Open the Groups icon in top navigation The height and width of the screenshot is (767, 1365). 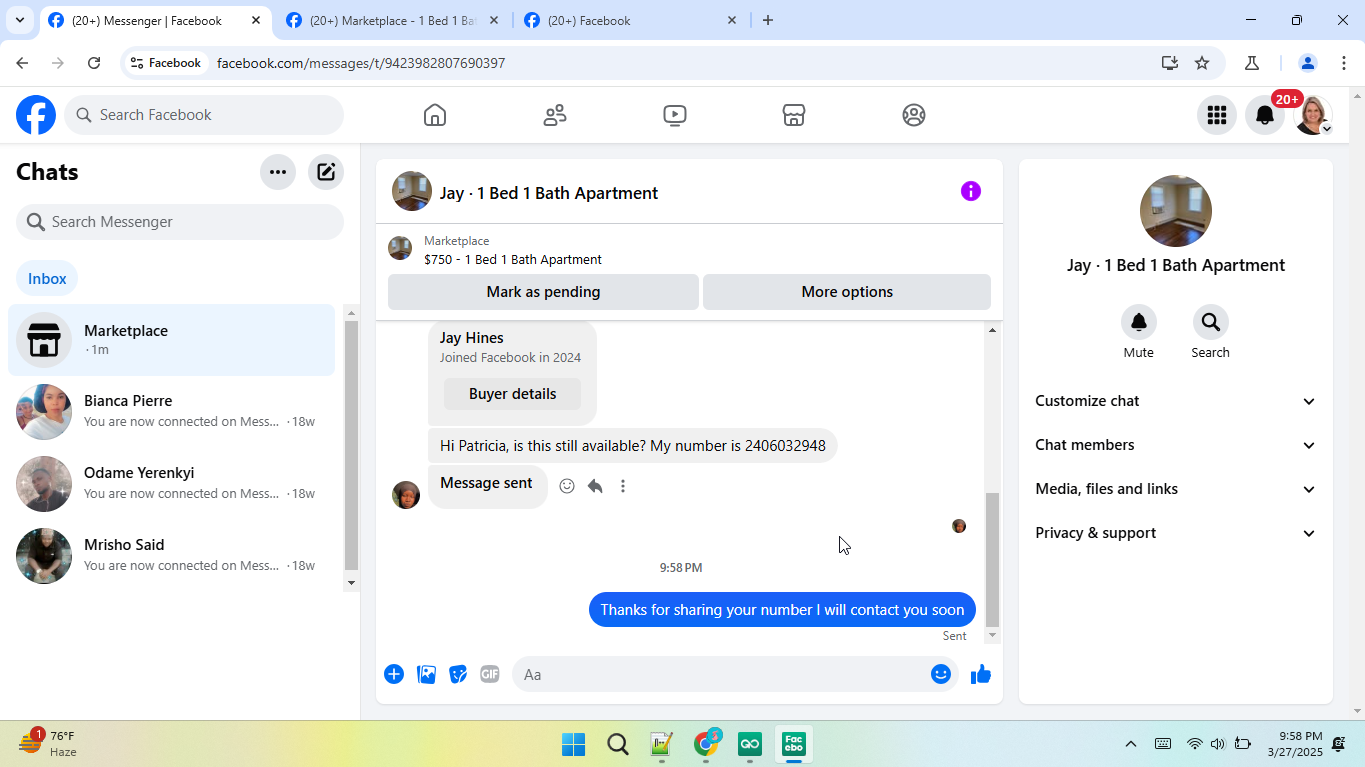[x=914, y=115]
